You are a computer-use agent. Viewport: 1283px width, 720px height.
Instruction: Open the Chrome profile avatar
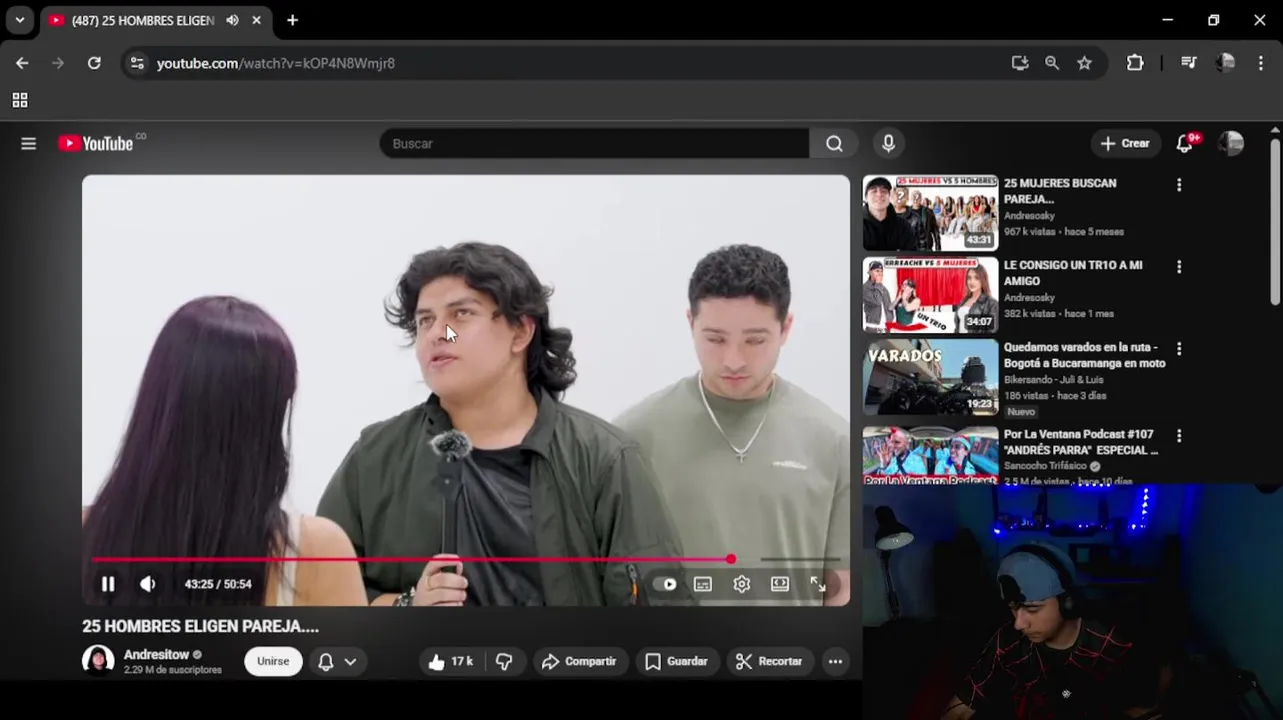1225,63
